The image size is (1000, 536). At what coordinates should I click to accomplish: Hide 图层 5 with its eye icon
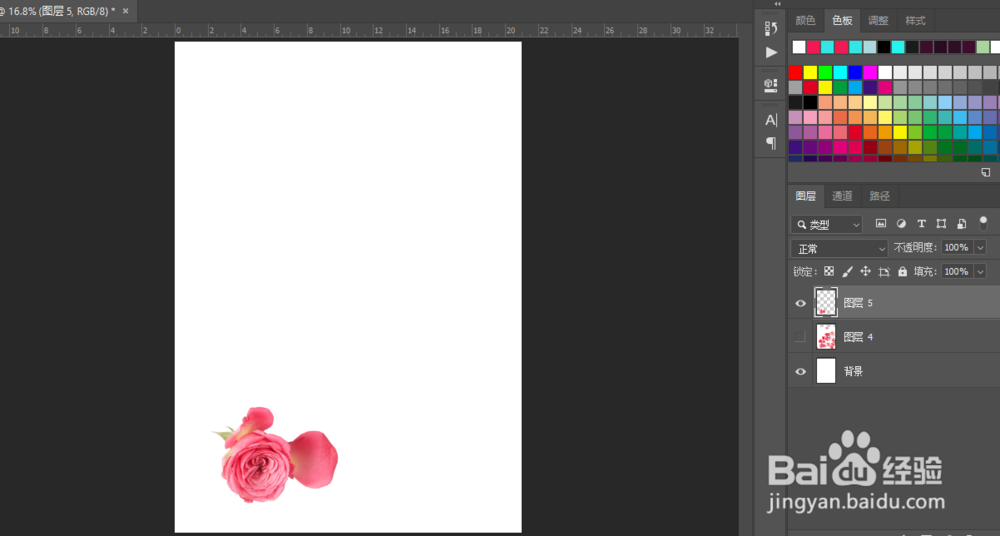800,303
